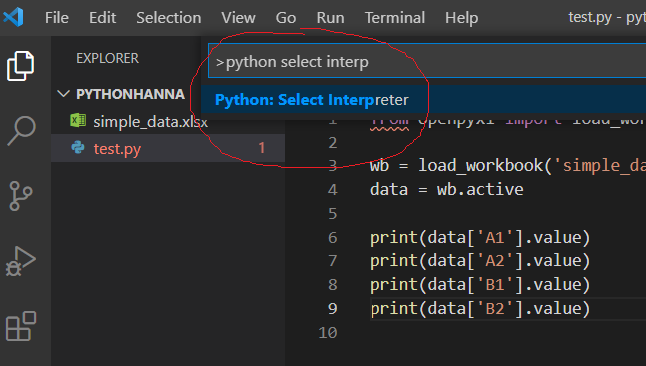This screenshot has width=646, height=366.
Task: Collapse the PYTHONHANNA folder chevron
Action: [63, 94]
